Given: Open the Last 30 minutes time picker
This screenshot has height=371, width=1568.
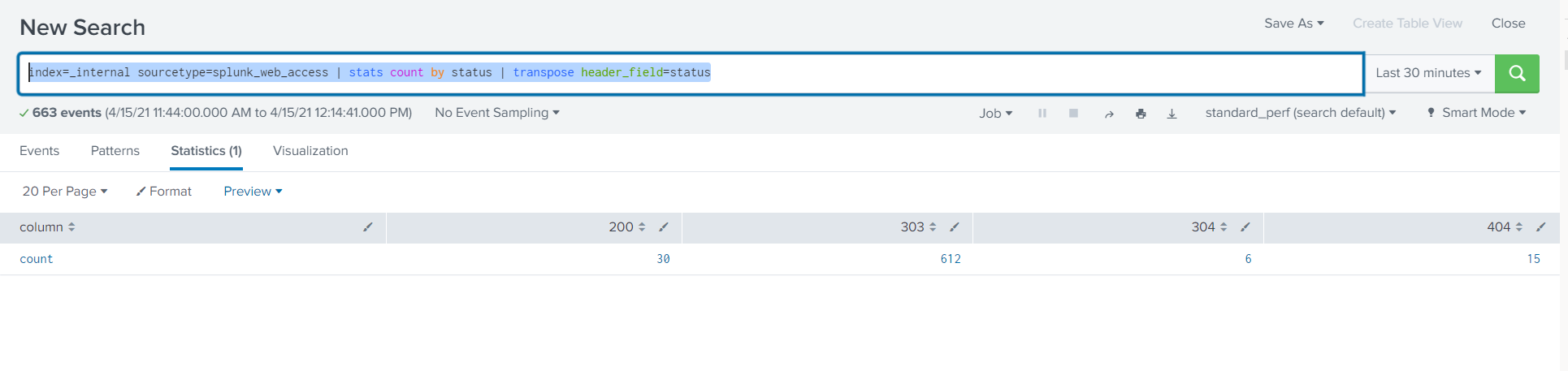Looking at the screenshot, I should point(1428,73).
